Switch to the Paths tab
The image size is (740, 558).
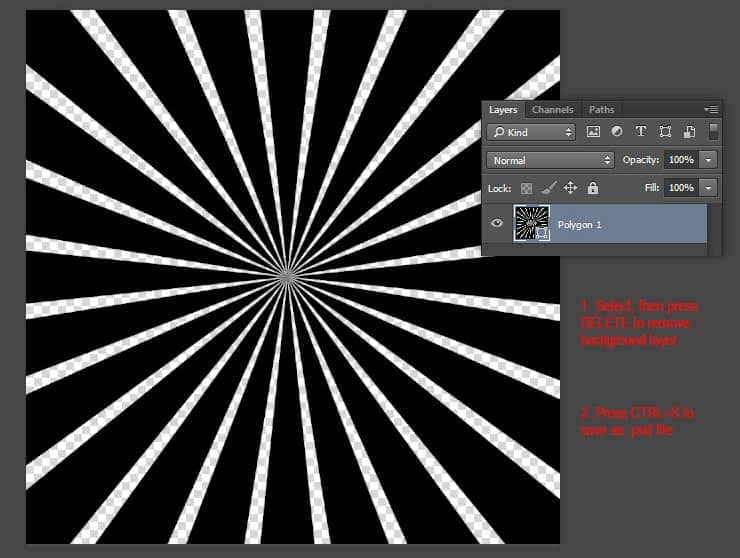tap(601, 110)
